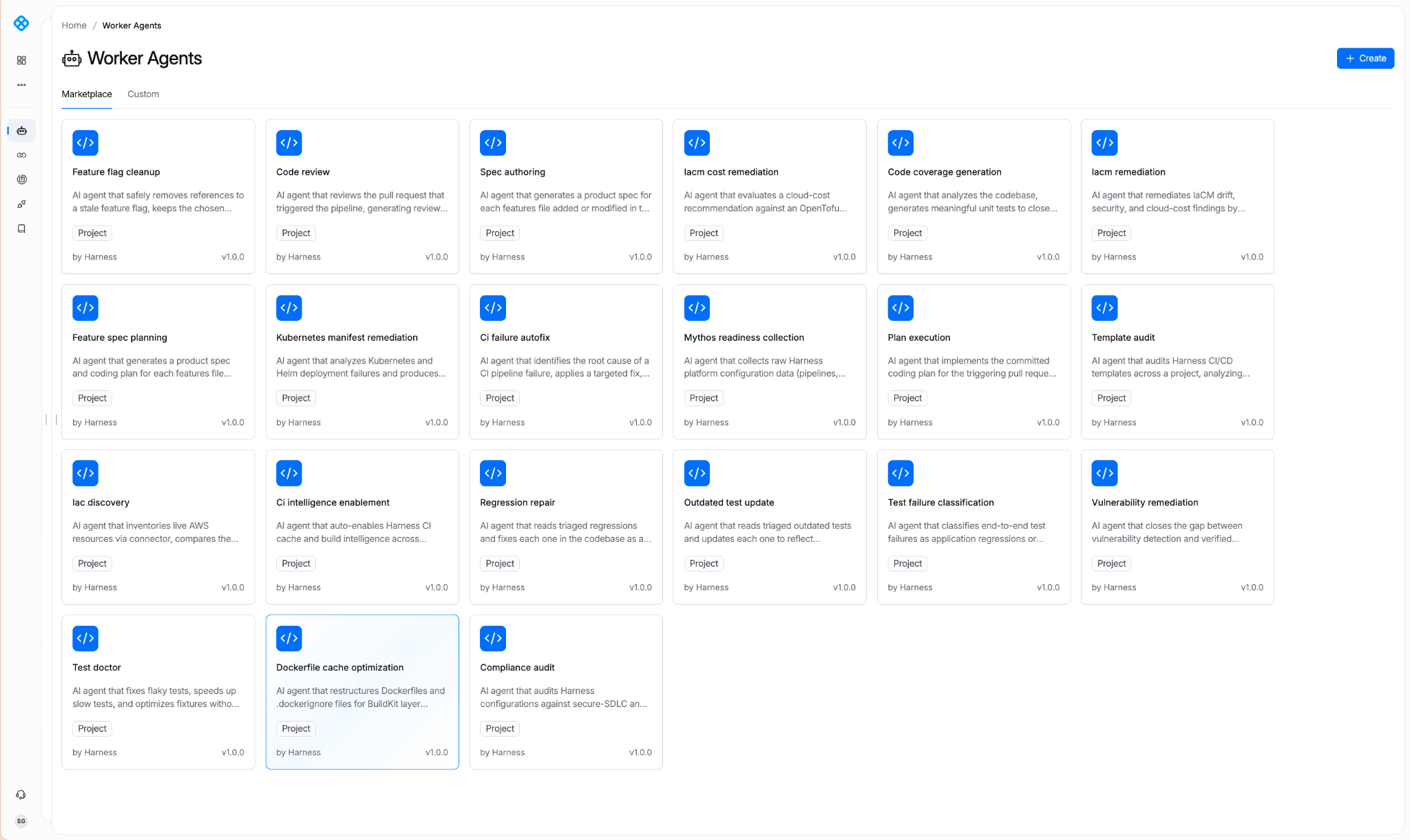The width and height of the screenshot is (1410, 840).
Task: Switch to the Custom tab
Action: click(143, 94)
